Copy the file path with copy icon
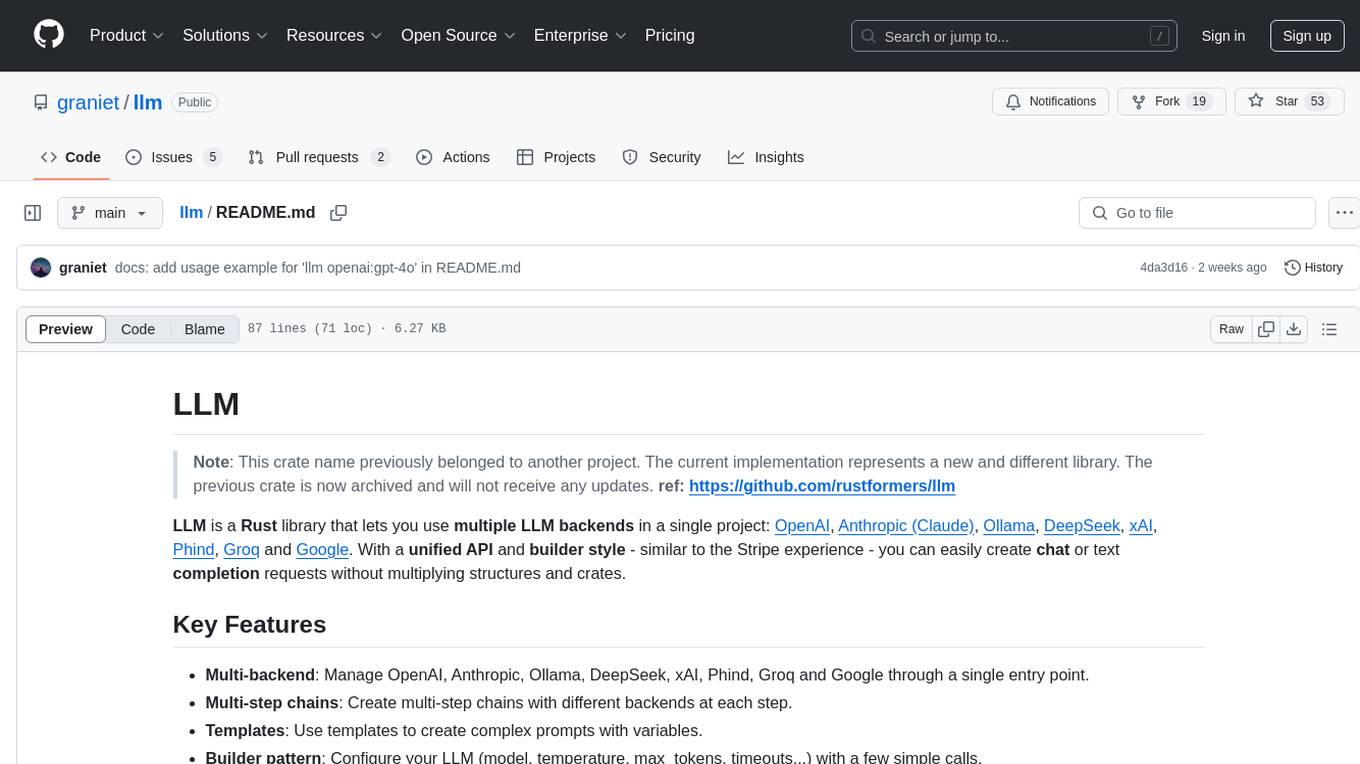1360x764 pixels. 338,212
